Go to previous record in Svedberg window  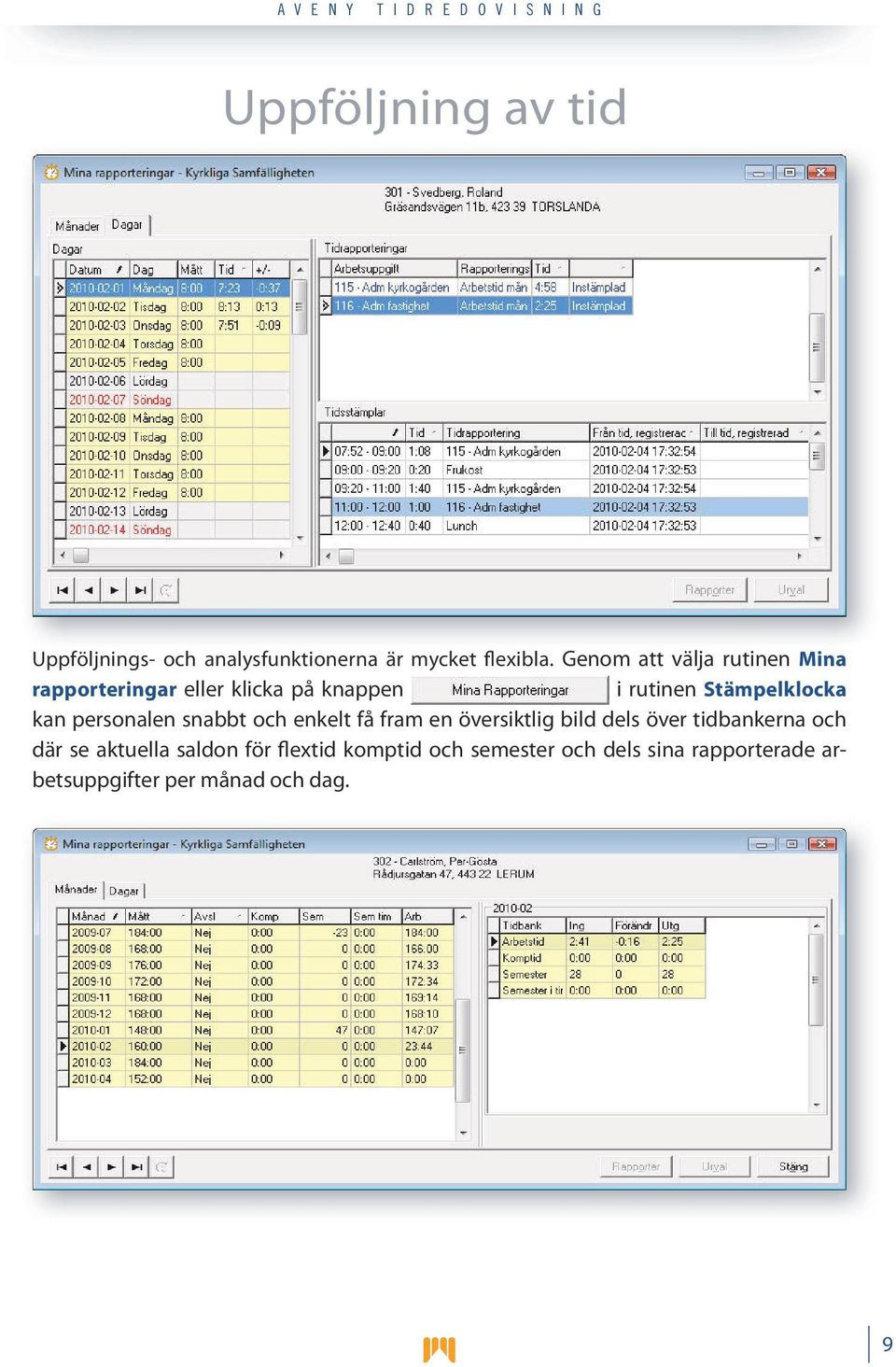point(89,590)
